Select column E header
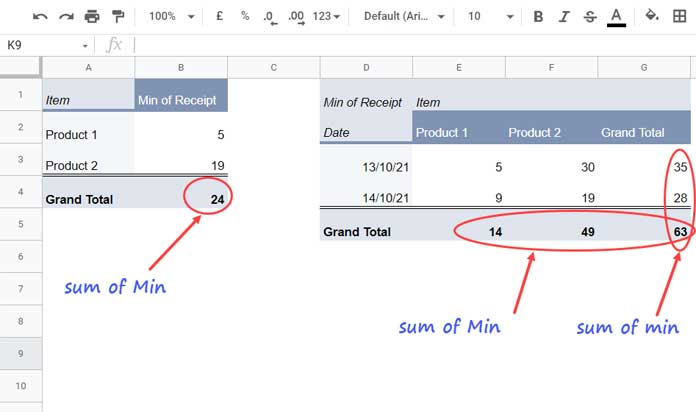Viewport: 696px width, 412px height. coord(459,67)
